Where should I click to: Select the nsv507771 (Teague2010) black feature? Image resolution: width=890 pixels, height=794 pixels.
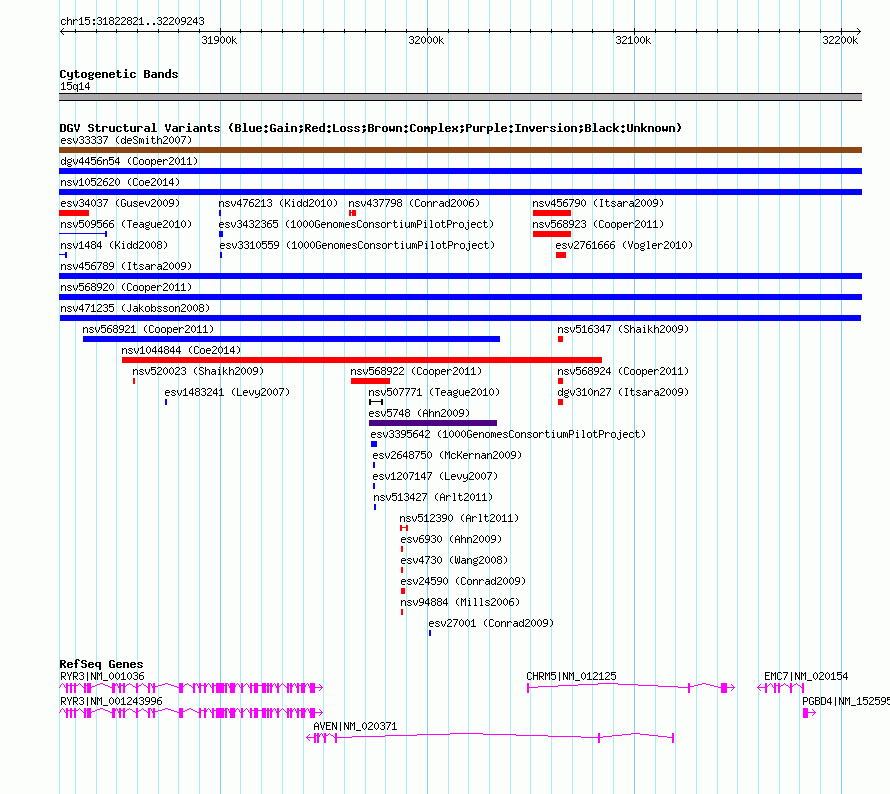click(x=376, y=402)
